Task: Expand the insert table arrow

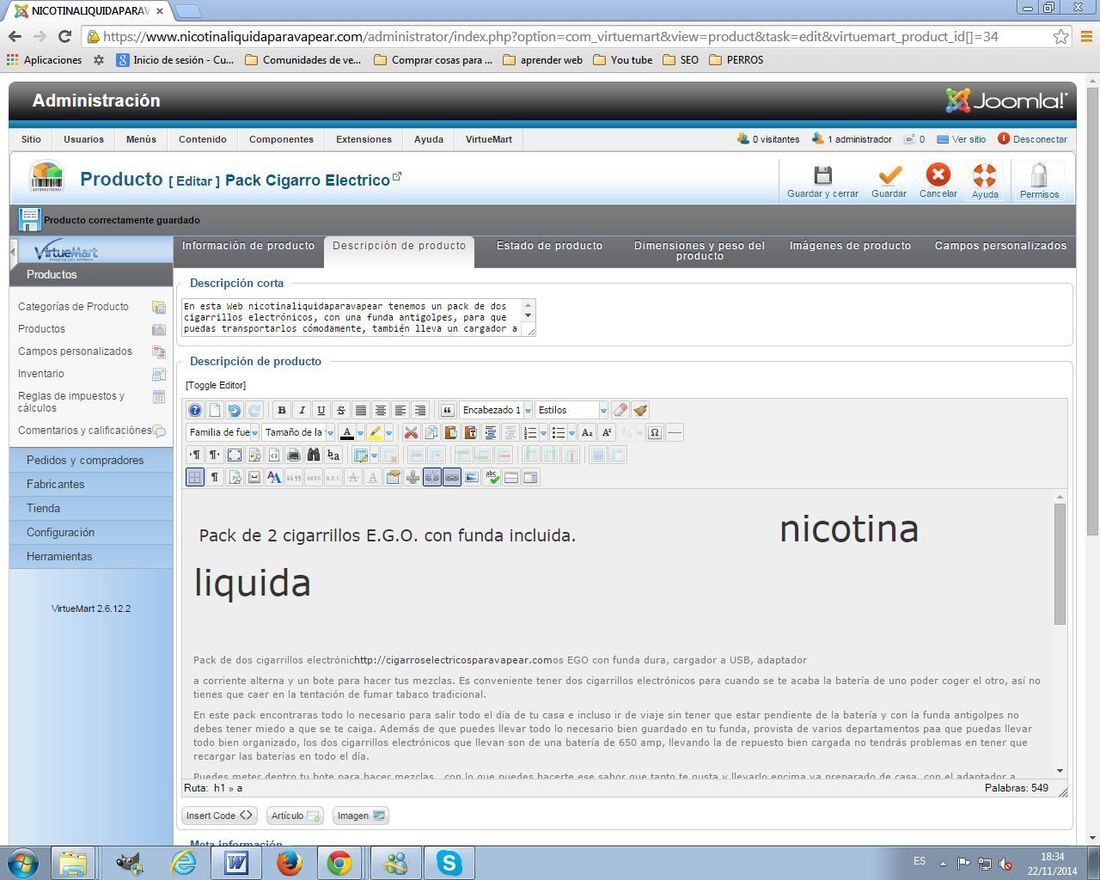Action: (374, 455)
